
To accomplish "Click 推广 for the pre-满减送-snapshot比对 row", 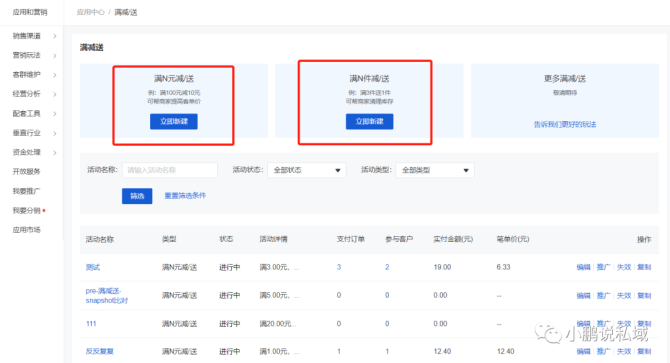I will pyautogui.click(x=603, y=296).
